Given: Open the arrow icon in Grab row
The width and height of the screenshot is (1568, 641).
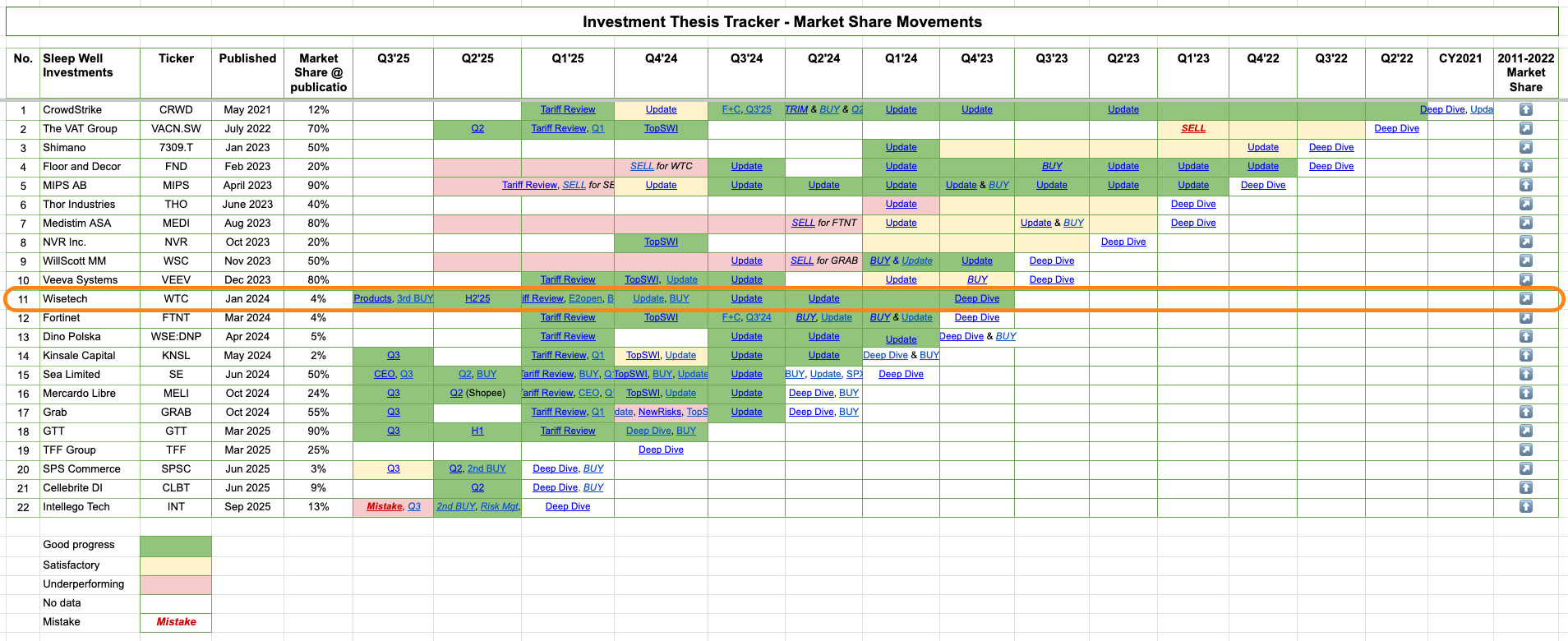Looking at the screenshot, I should [1525, 412].
